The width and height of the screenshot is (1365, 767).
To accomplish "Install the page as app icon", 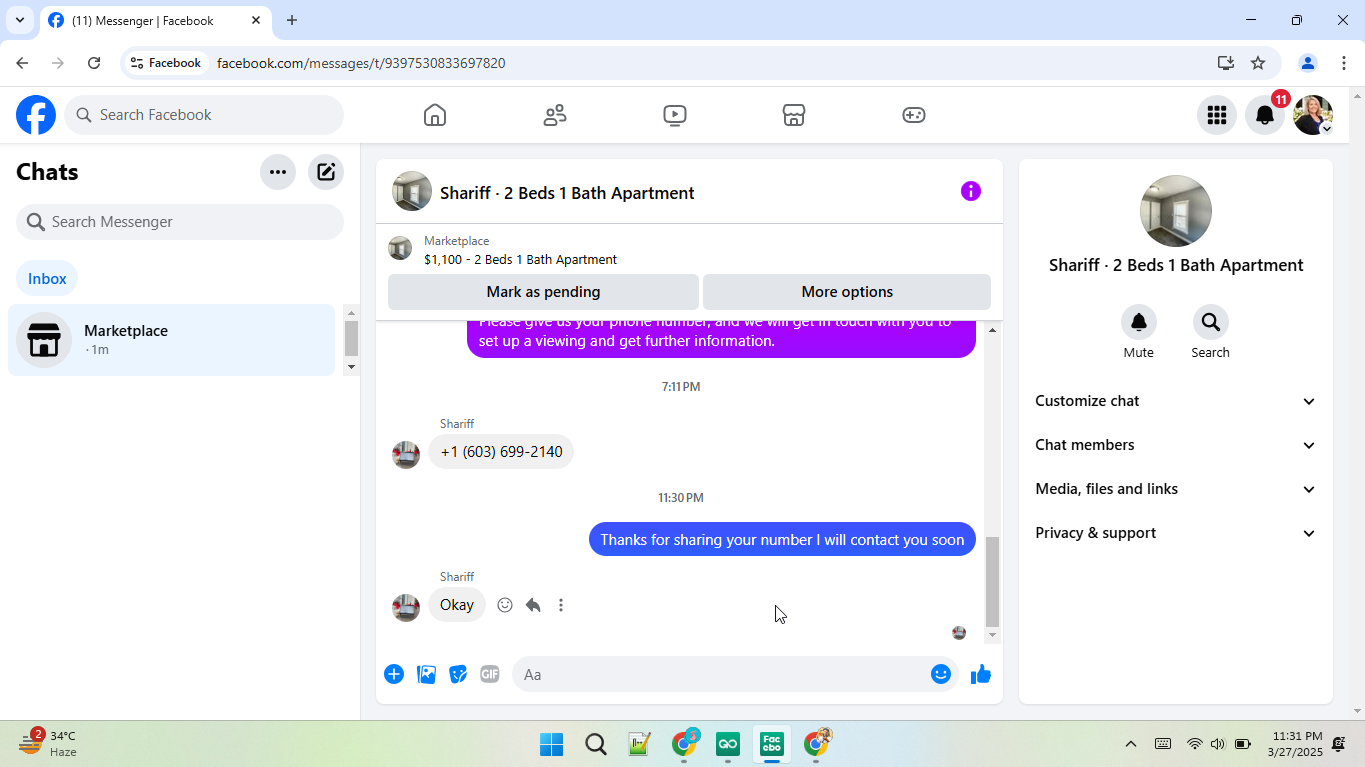I will pyautogui.click(x=1226, y=63).
